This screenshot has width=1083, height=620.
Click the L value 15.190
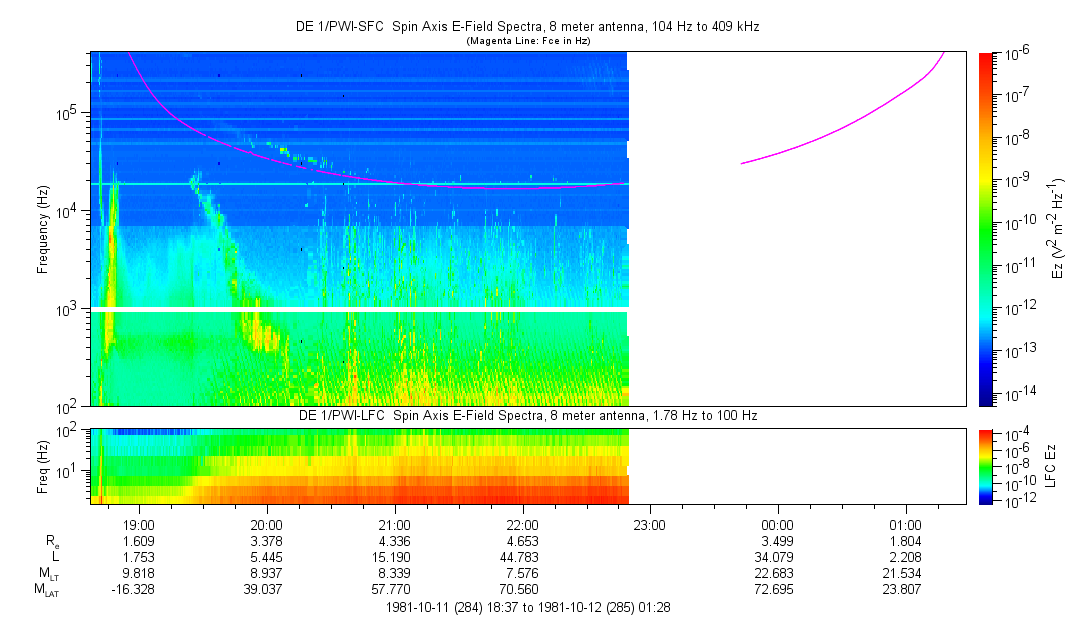click(x=394, y=557)
